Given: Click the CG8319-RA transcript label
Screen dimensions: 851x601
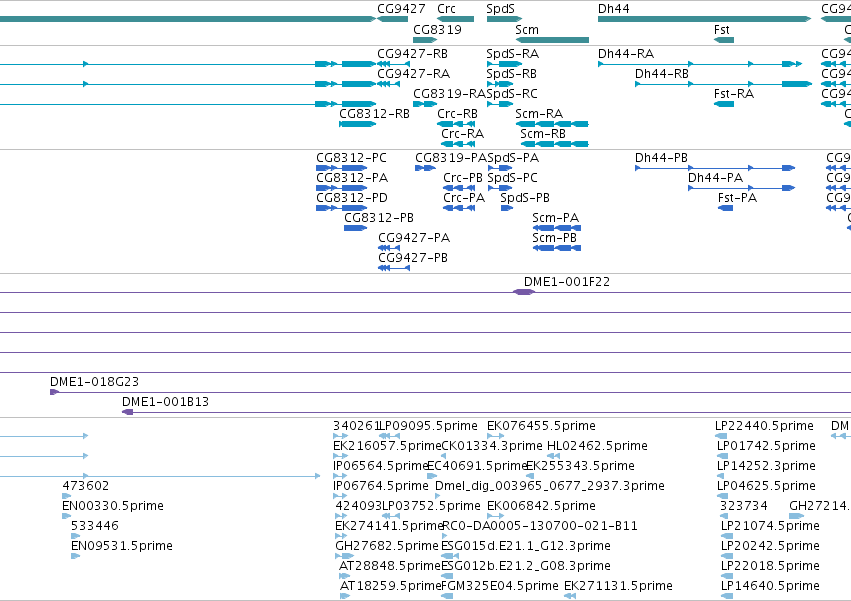Looking at the screenshot, I should click(449, 94).
